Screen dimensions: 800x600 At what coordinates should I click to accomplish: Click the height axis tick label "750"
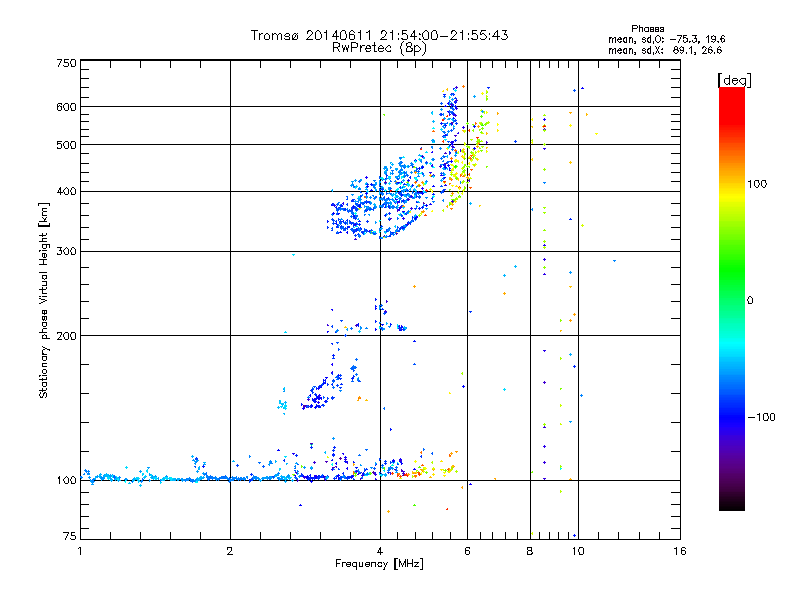(67, 63)
